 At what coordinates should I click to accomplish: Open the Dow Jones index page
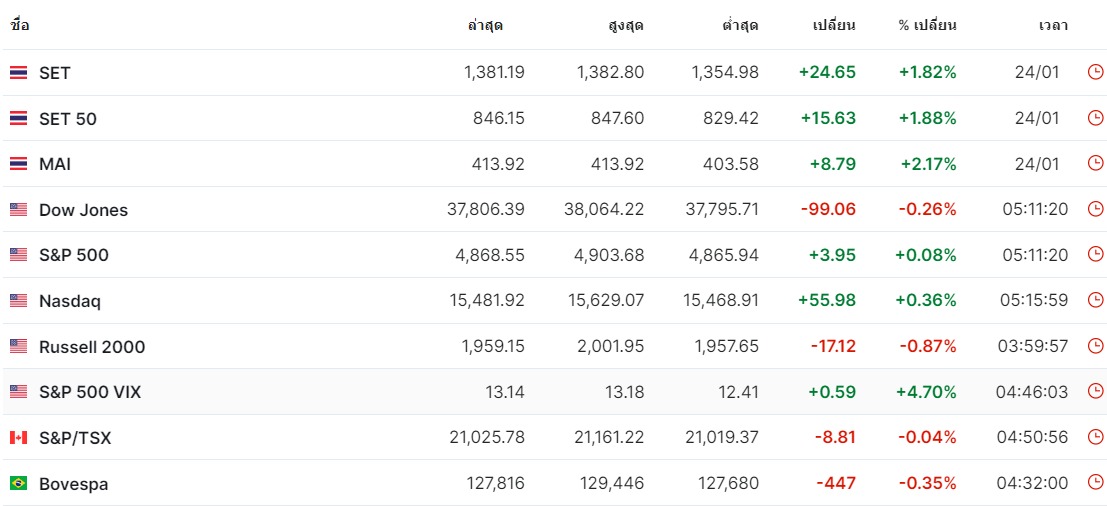point(83,210)
